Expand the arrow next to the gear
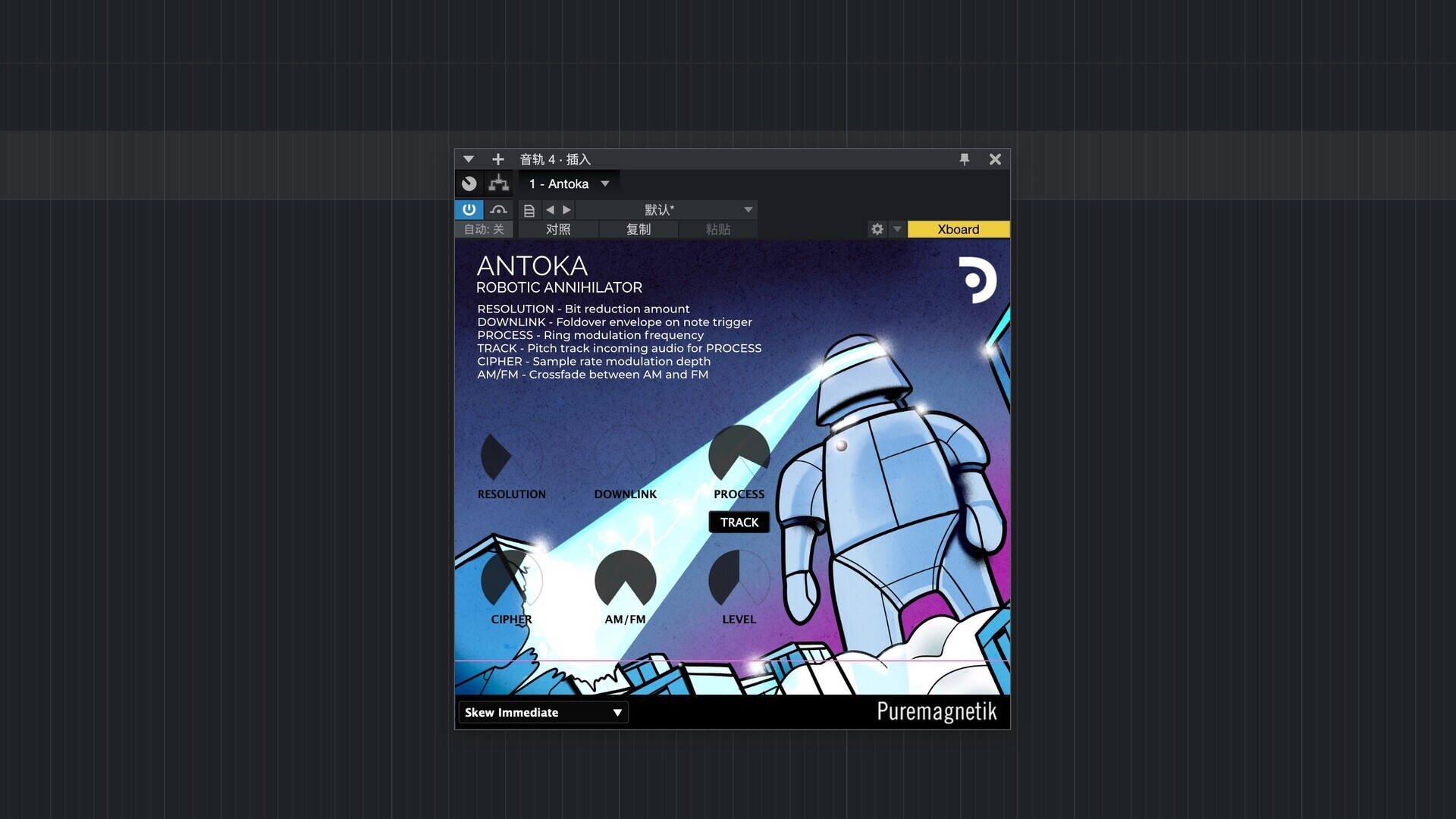Image resolution: width=1456 pixels, height=819 pixels. (897, 229)
